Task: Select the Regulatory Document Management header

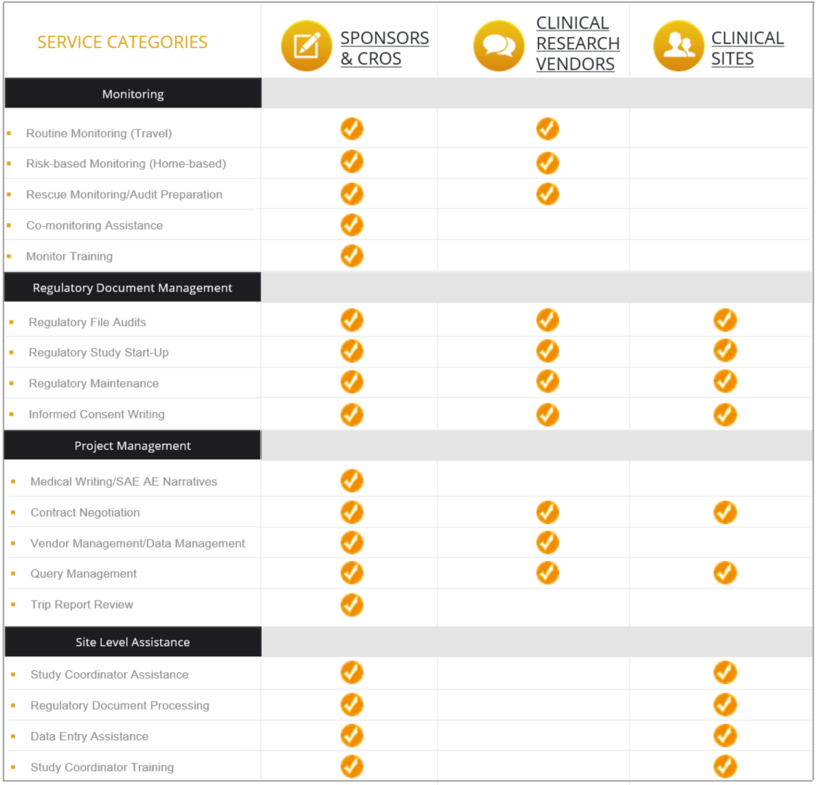Action: (x=133, y=287)
